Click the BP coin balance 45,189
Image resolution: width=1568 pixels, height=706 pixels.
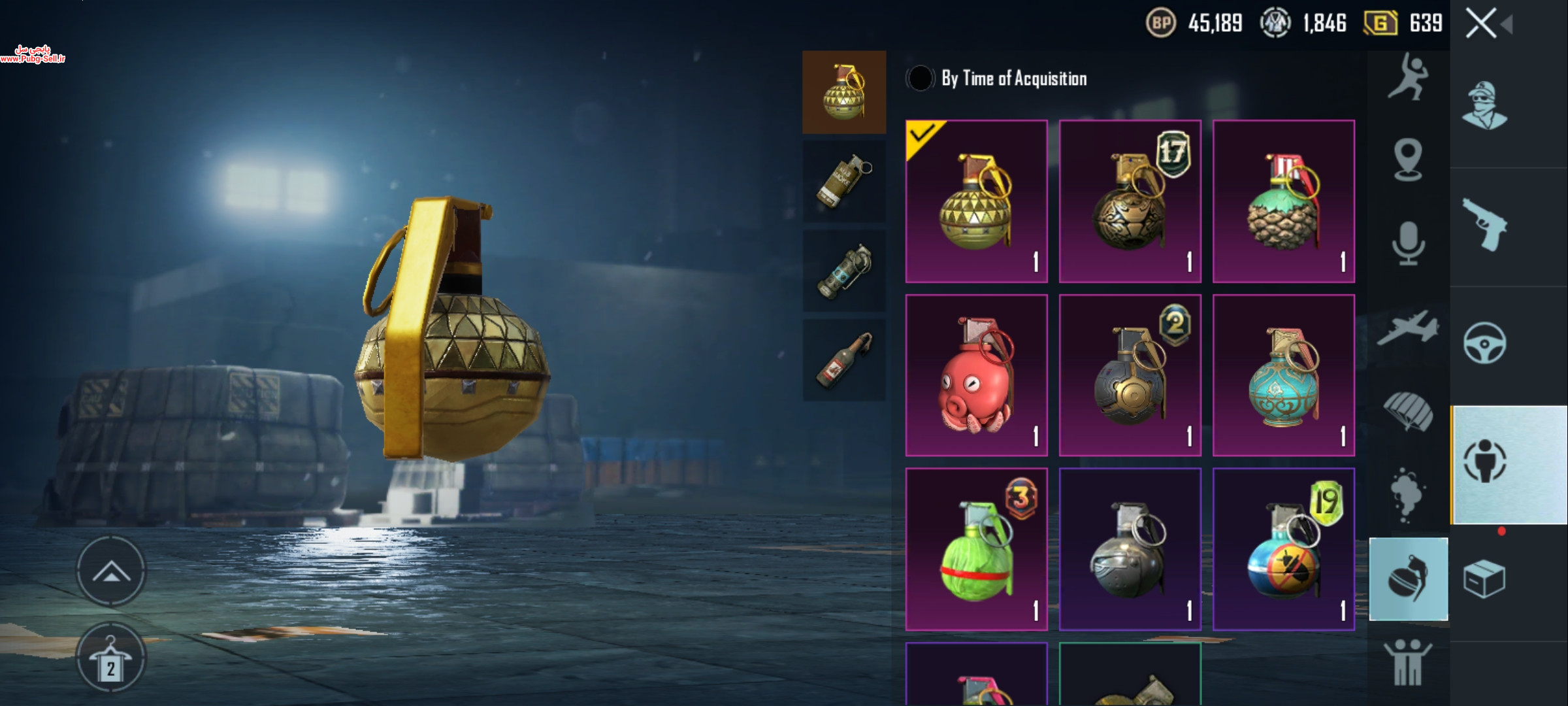[1194, 24]
